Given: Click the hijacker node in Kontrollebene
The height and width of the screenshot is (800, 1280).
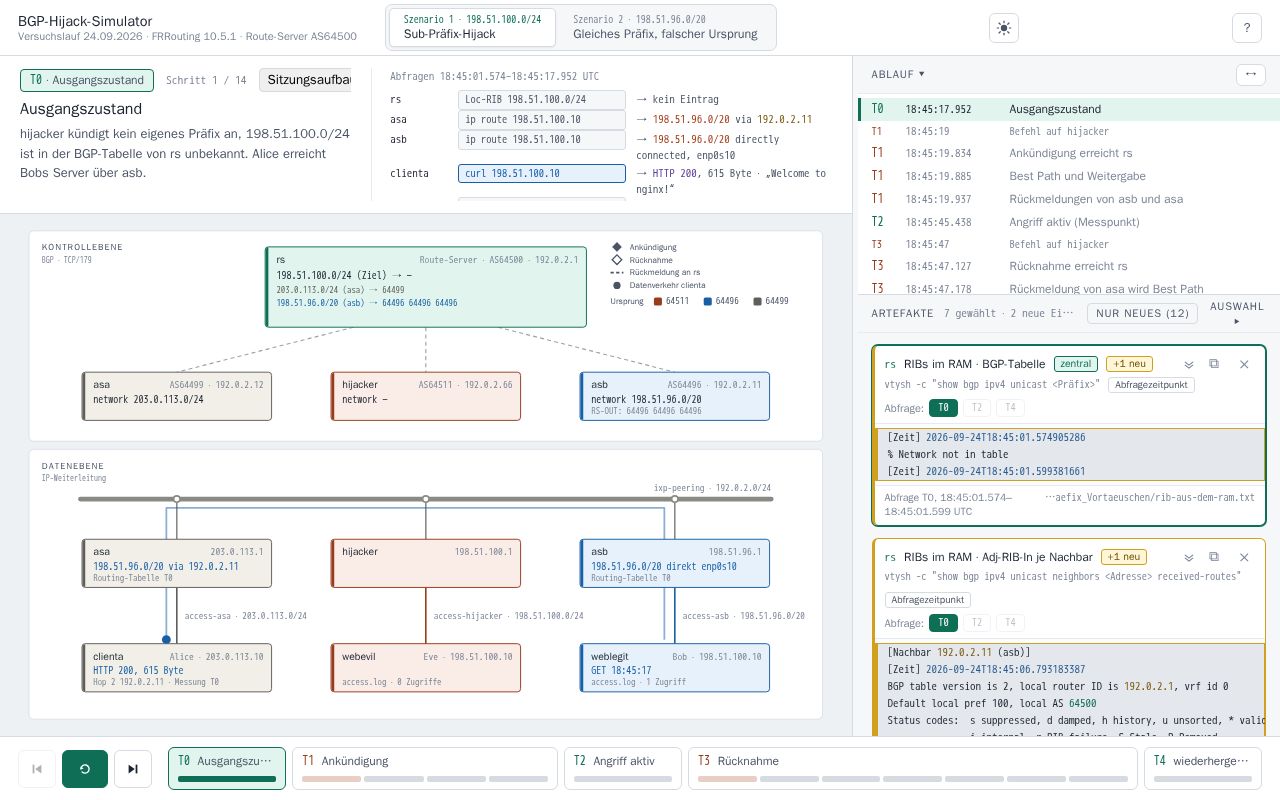Looking at the screenshot, I should pos(426,396).
